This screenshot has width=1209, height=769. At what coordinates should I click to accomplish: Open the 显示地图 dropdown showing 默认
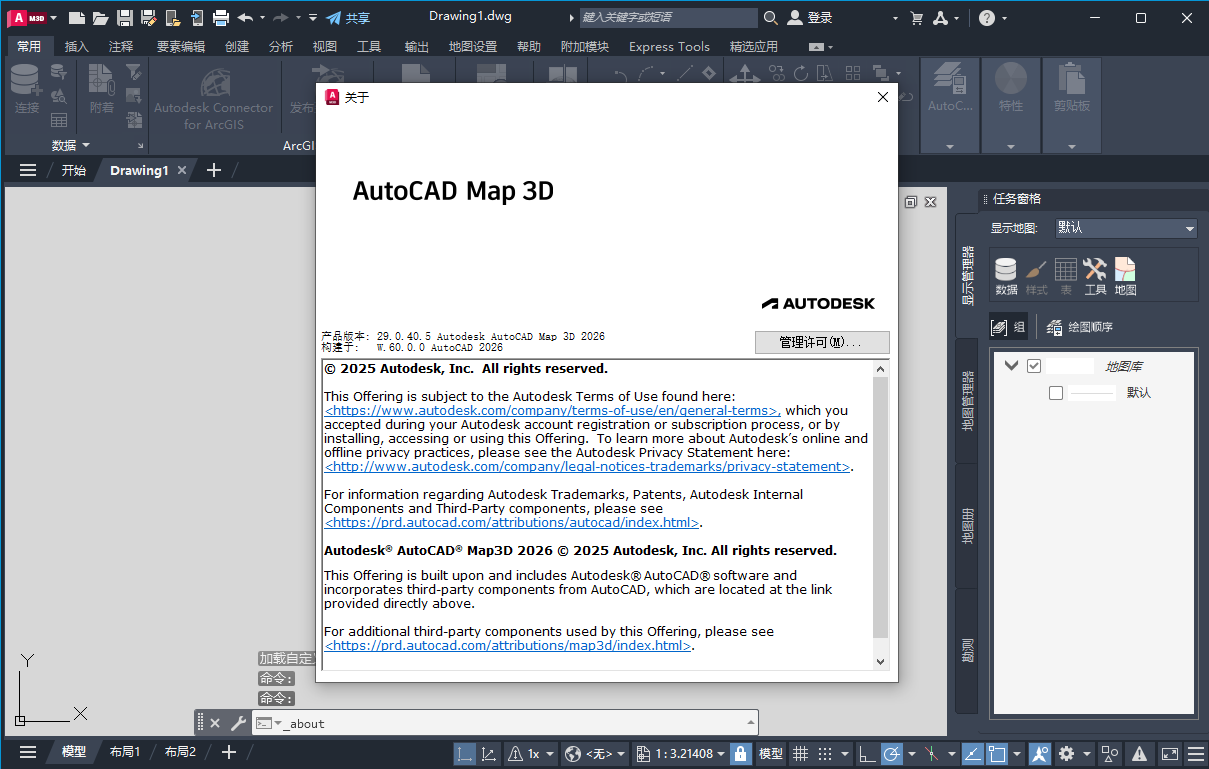(x=1125, y=228)
